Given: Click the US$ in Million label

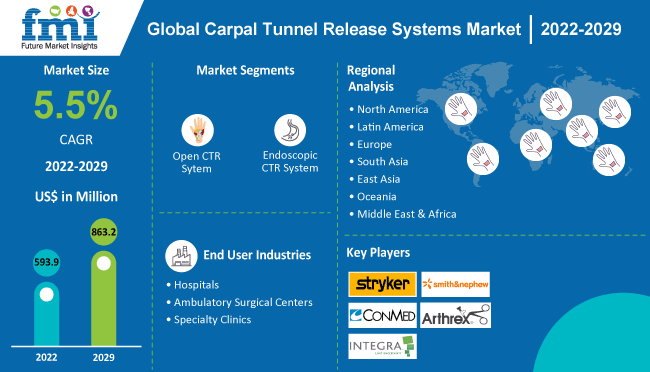Looking at the screenshot, I should (76, 197).
